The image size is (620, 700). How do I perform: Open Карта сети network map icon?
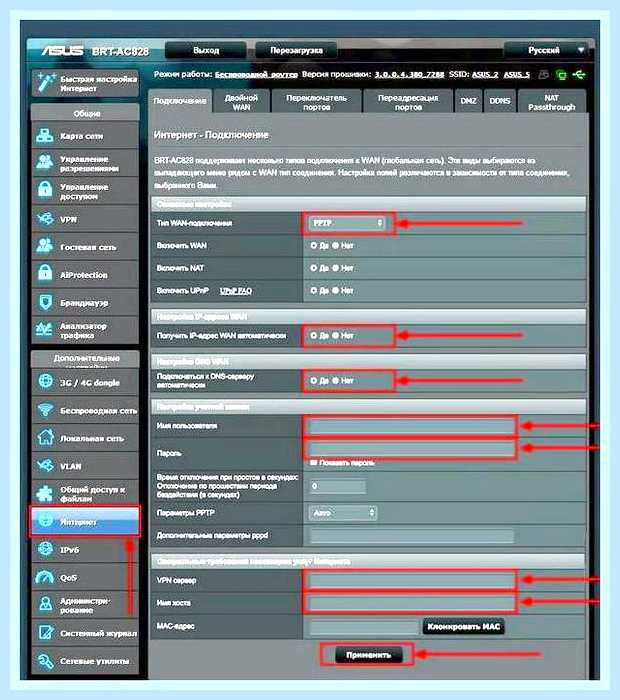coord(45,135)
